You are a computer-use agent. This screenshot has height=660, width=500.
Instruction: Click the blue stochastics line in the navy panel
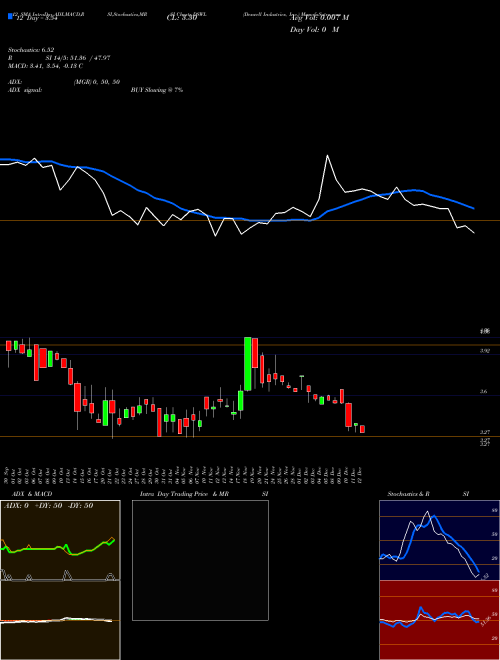tap(446, 536)
